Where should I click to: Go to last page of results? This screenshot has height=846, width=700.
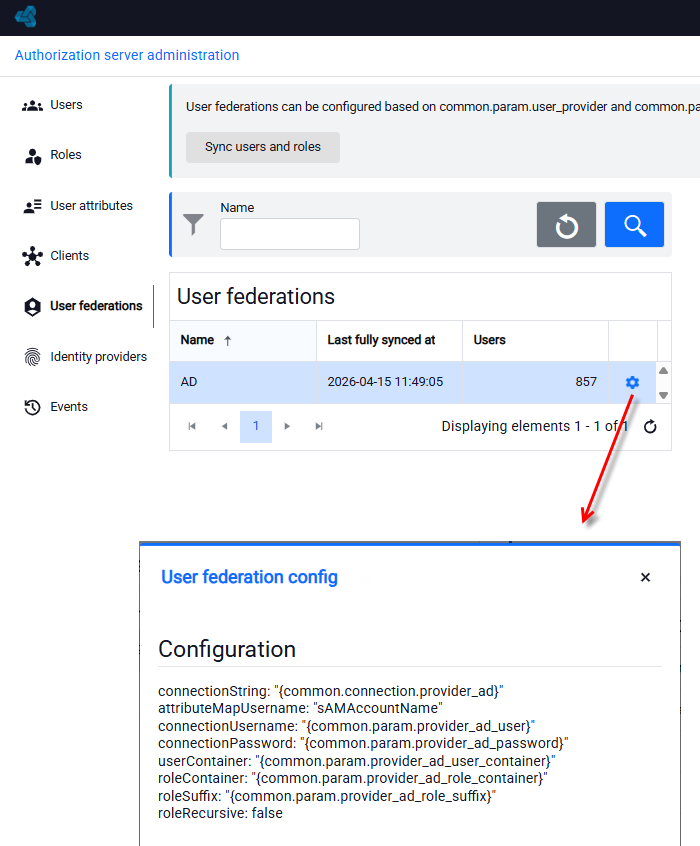coord(319,426)
